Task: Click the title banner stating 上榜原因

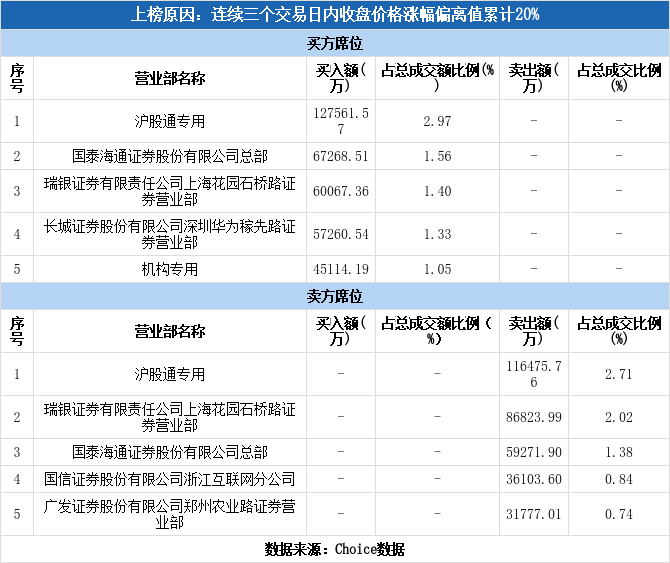Action: tap(335, 15)
